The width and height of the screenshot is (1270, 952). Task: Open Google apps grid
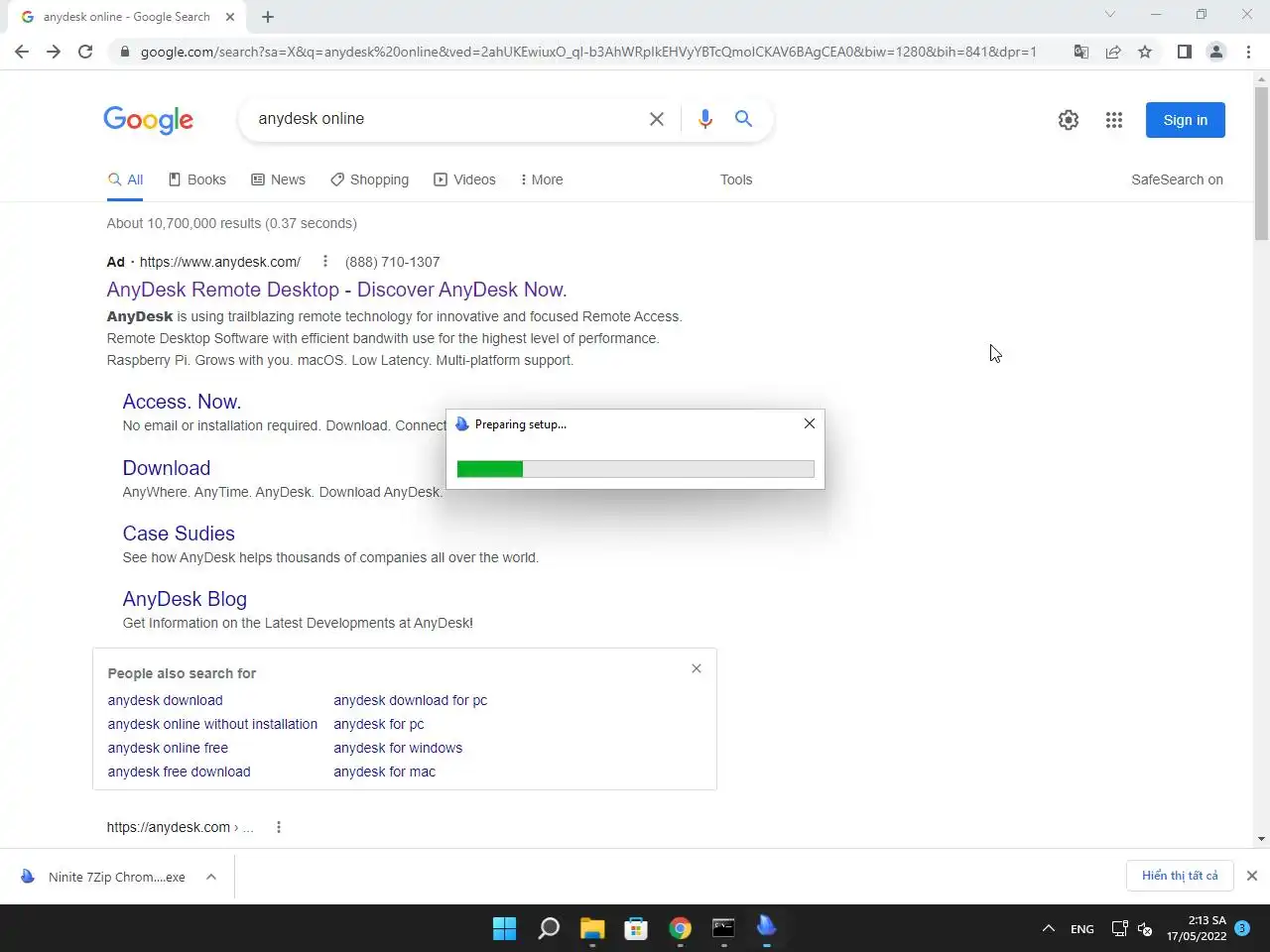[1114, 120]
